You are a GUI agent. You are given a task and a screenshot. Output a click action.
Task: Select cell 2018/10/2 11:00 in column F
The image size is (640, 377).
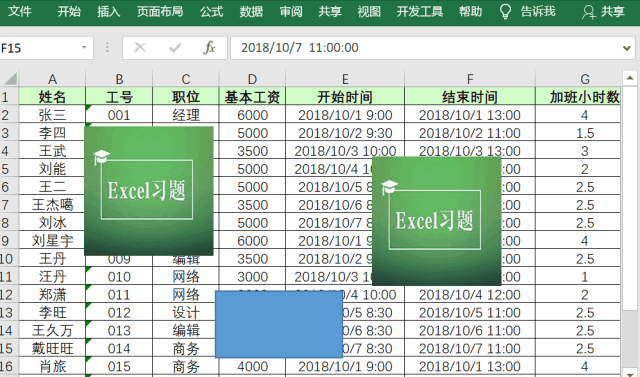pyautogui.click(x=470, y=133)
